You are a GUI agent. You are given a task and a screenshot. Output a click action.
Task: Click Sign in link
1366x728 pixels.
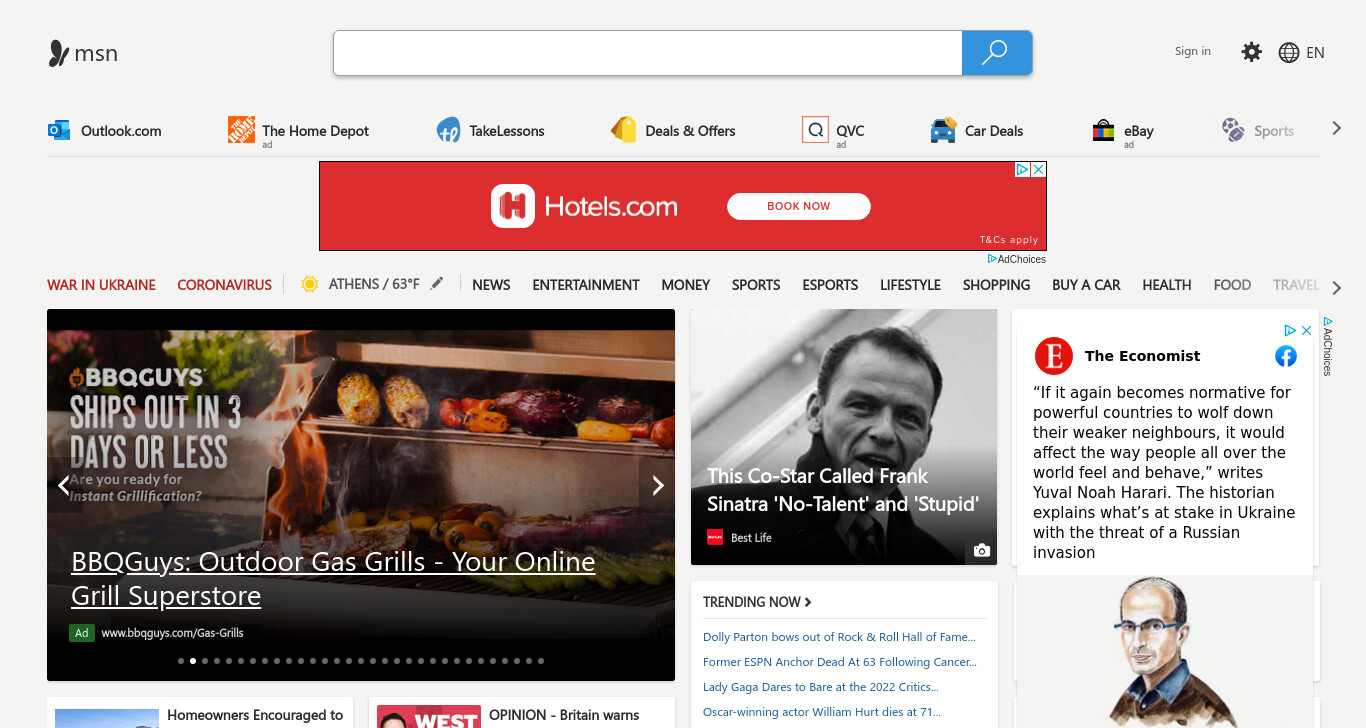coord(1193,51)
